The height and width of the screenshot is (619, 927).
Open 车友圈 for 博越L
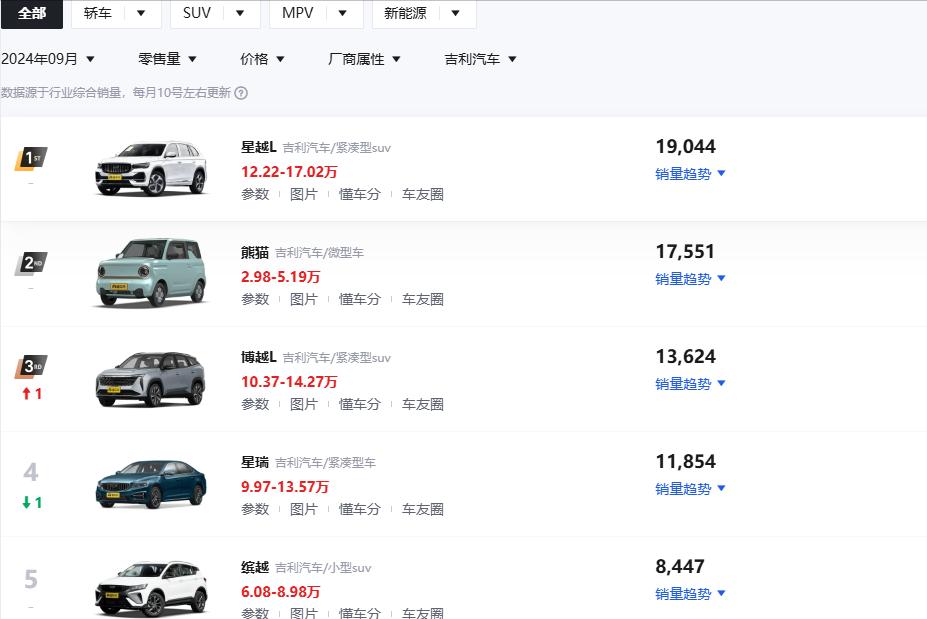pyautogui.click(x=423, y=404)
